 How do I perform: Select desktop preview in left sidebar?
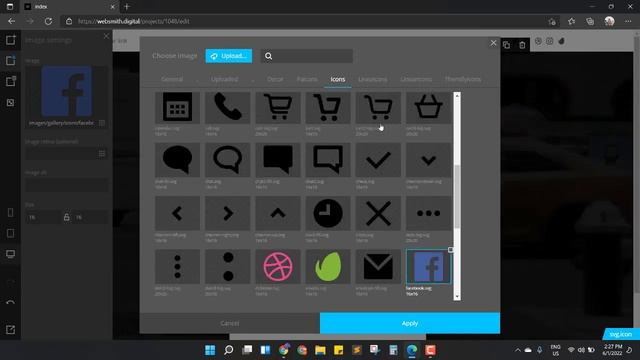click(x=11, y=254)
